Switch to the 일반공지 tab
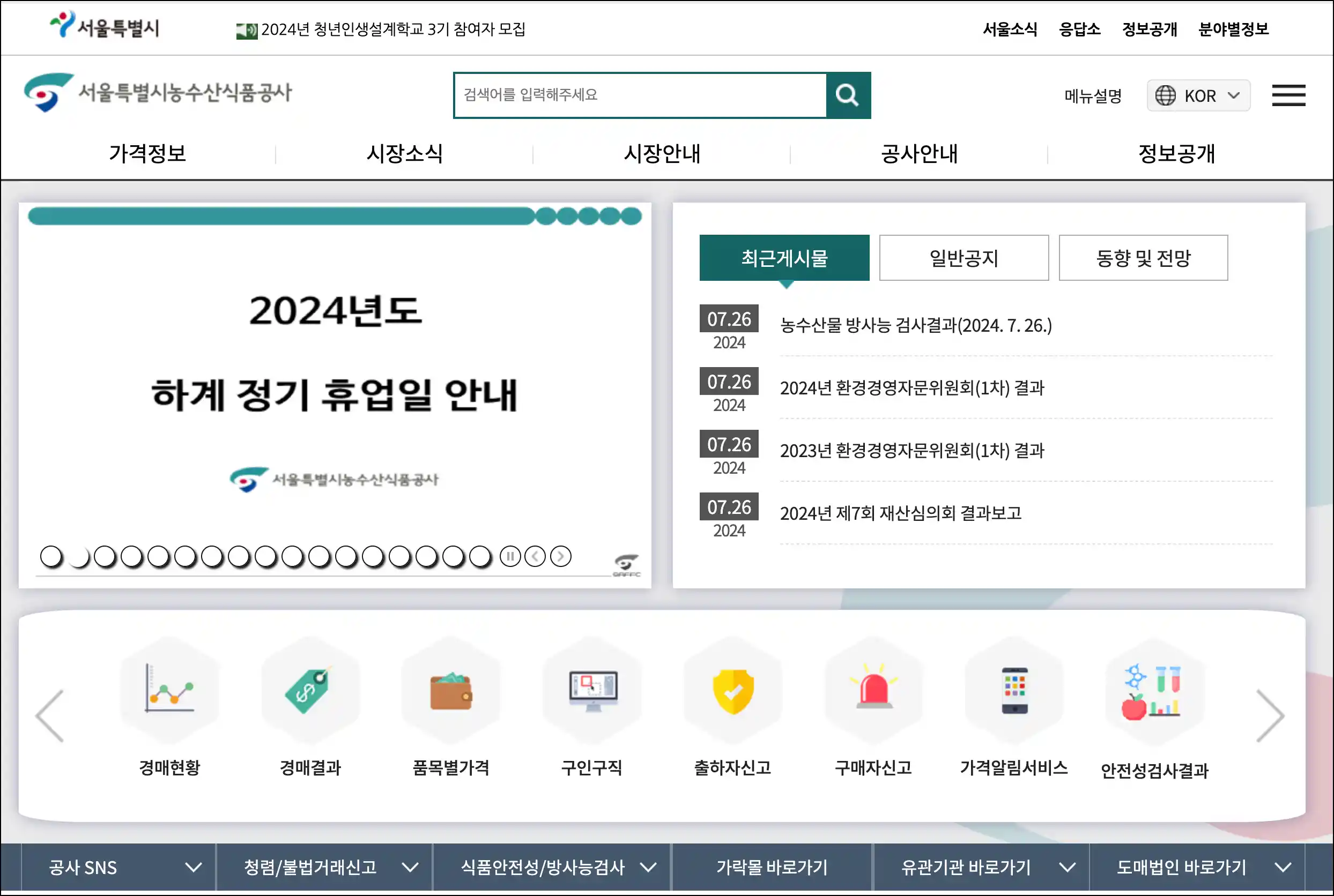The width and height of the screenshot is (1334, 896). click(964, 258)
